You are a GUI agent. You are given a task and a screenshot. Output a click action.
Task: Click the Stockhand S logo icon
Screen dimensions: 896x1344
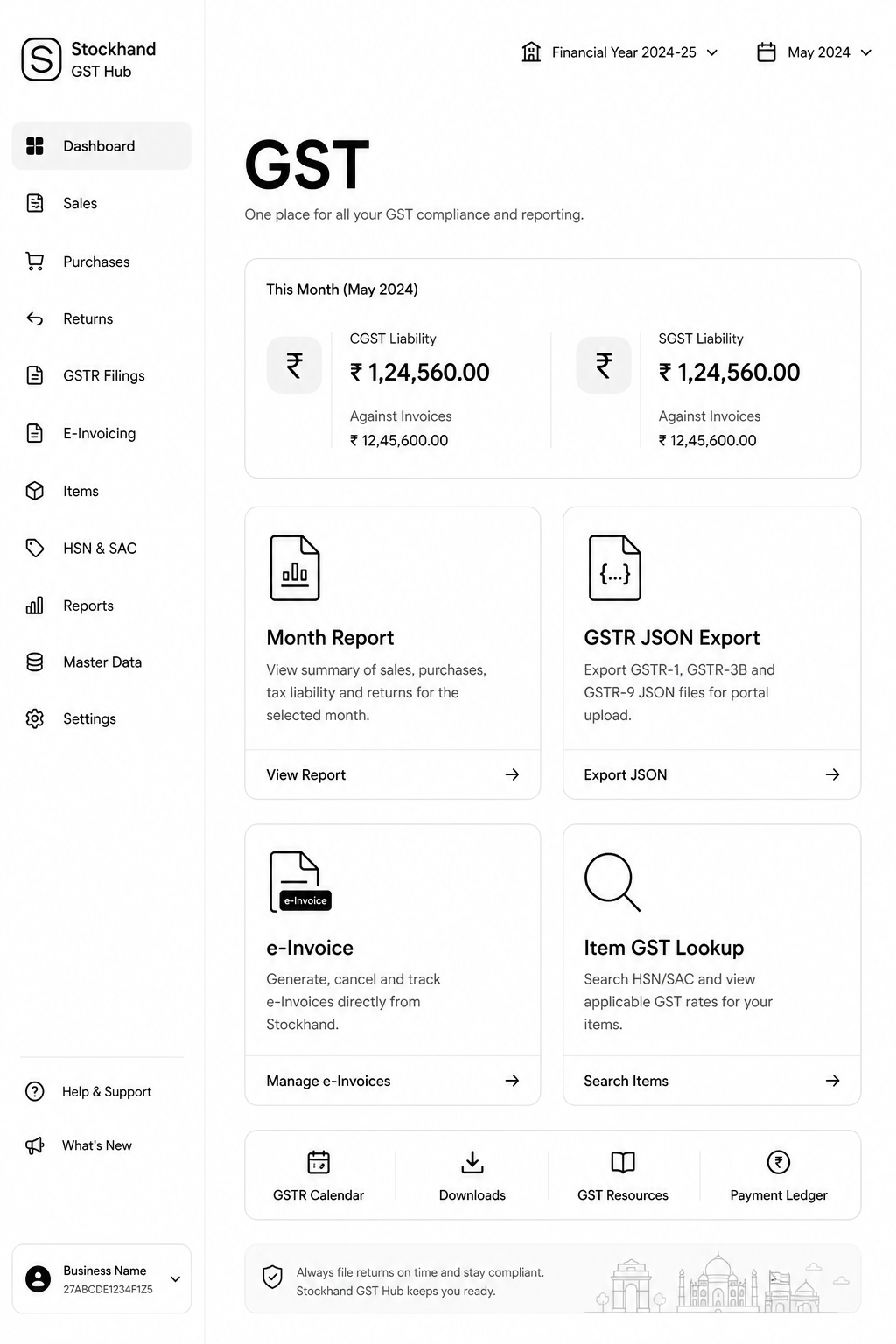(41, 59)
